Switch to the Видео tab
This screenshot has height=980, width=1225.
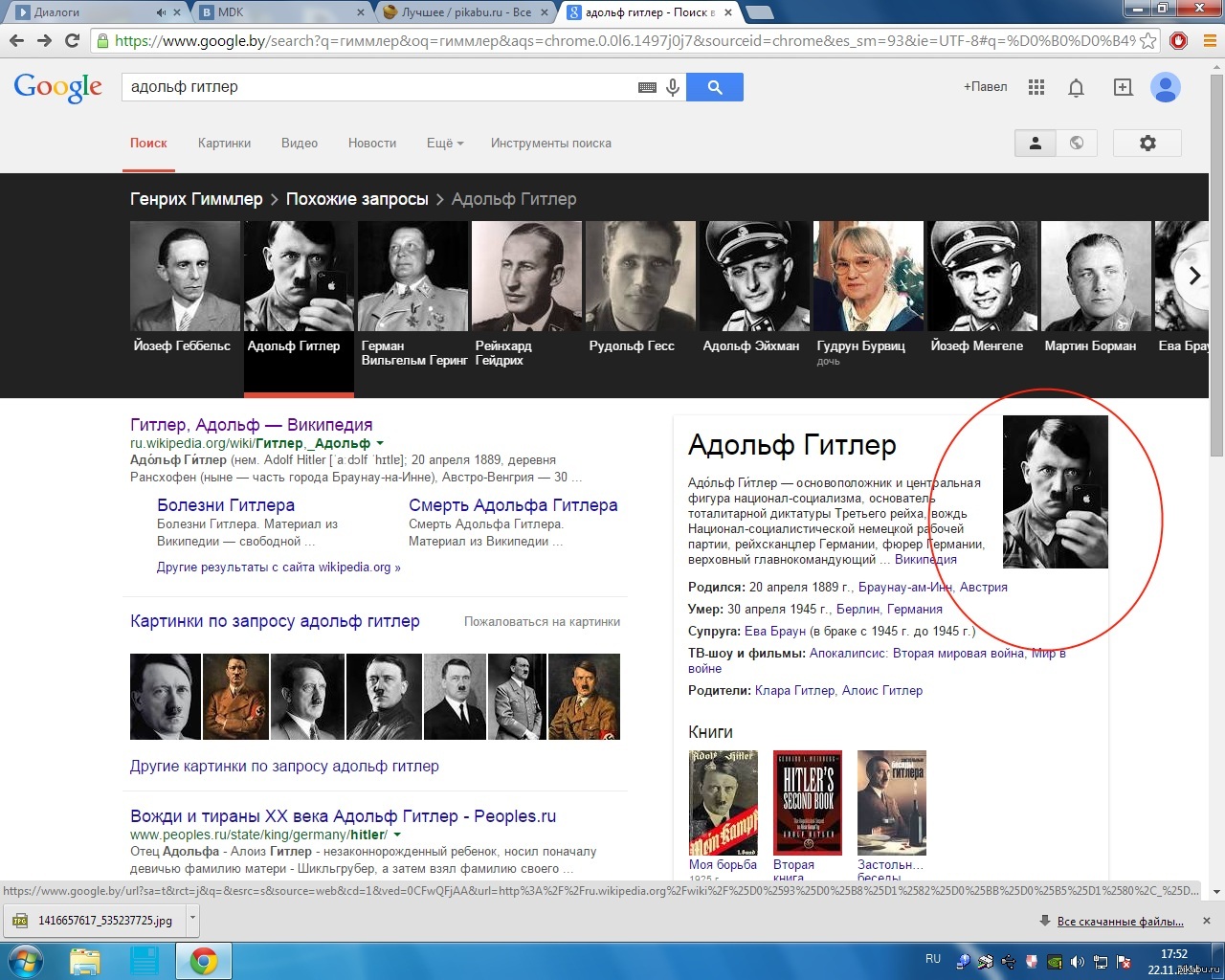click(300, 143)
